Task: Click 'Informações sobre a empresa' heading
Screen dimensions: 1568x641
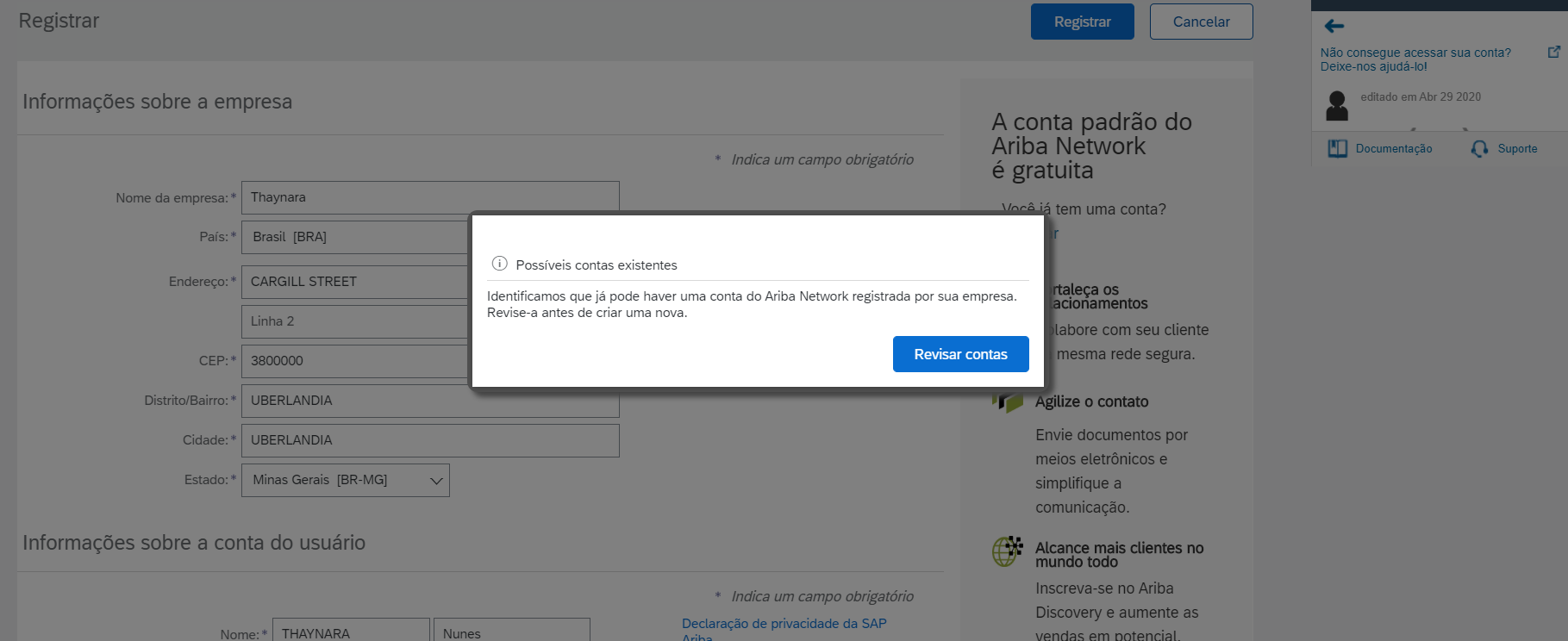Action: coord(157,102)
